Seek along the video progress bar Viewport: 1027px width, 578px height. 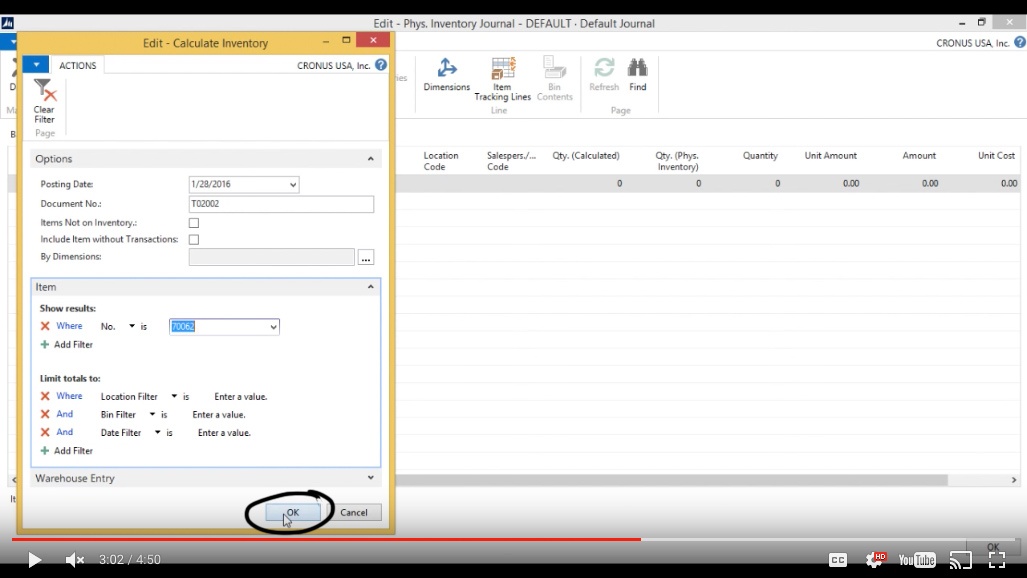[x=514, y=539]
